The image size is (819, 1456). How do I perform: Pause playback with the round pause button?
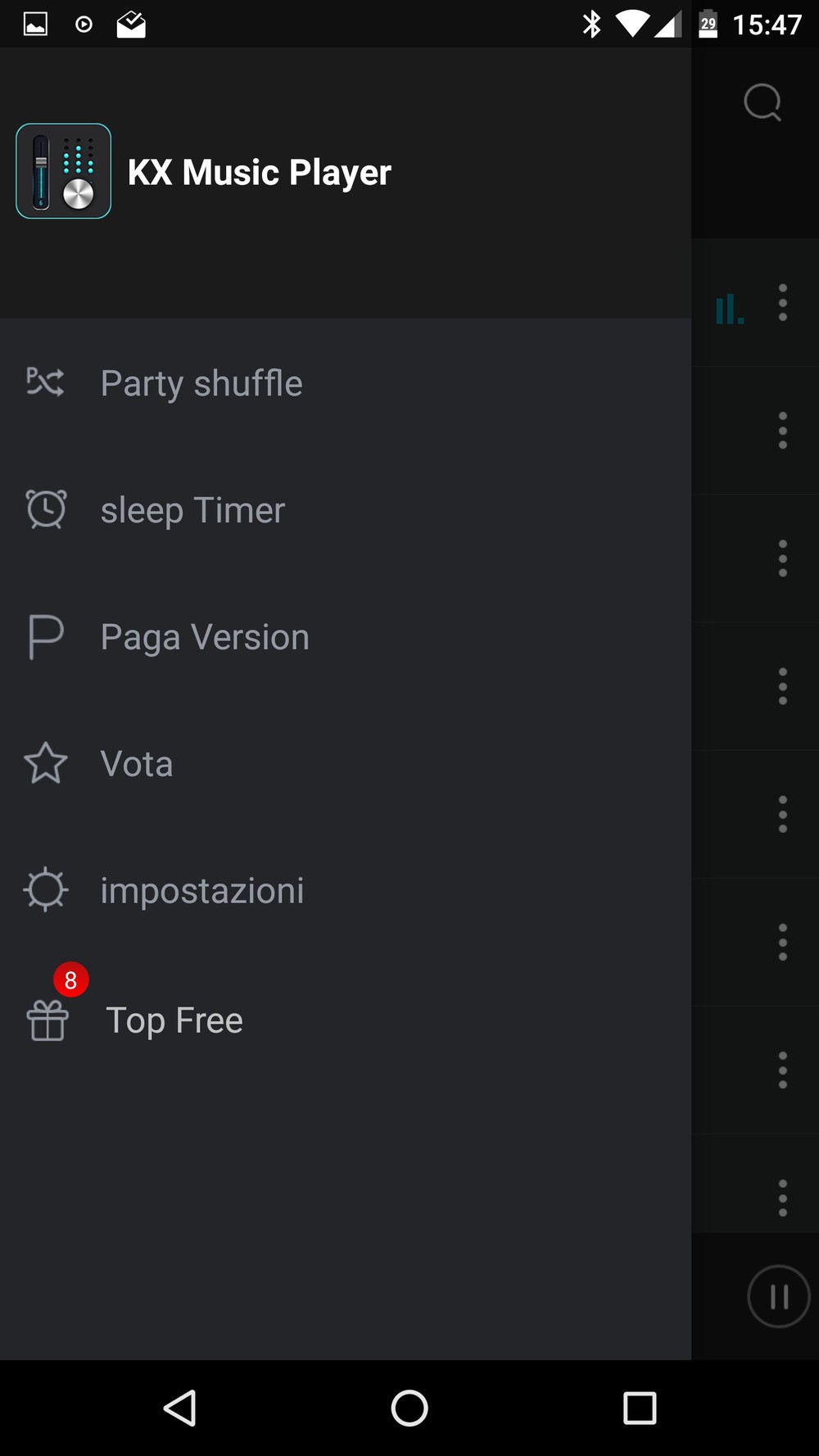(778, 1296)
